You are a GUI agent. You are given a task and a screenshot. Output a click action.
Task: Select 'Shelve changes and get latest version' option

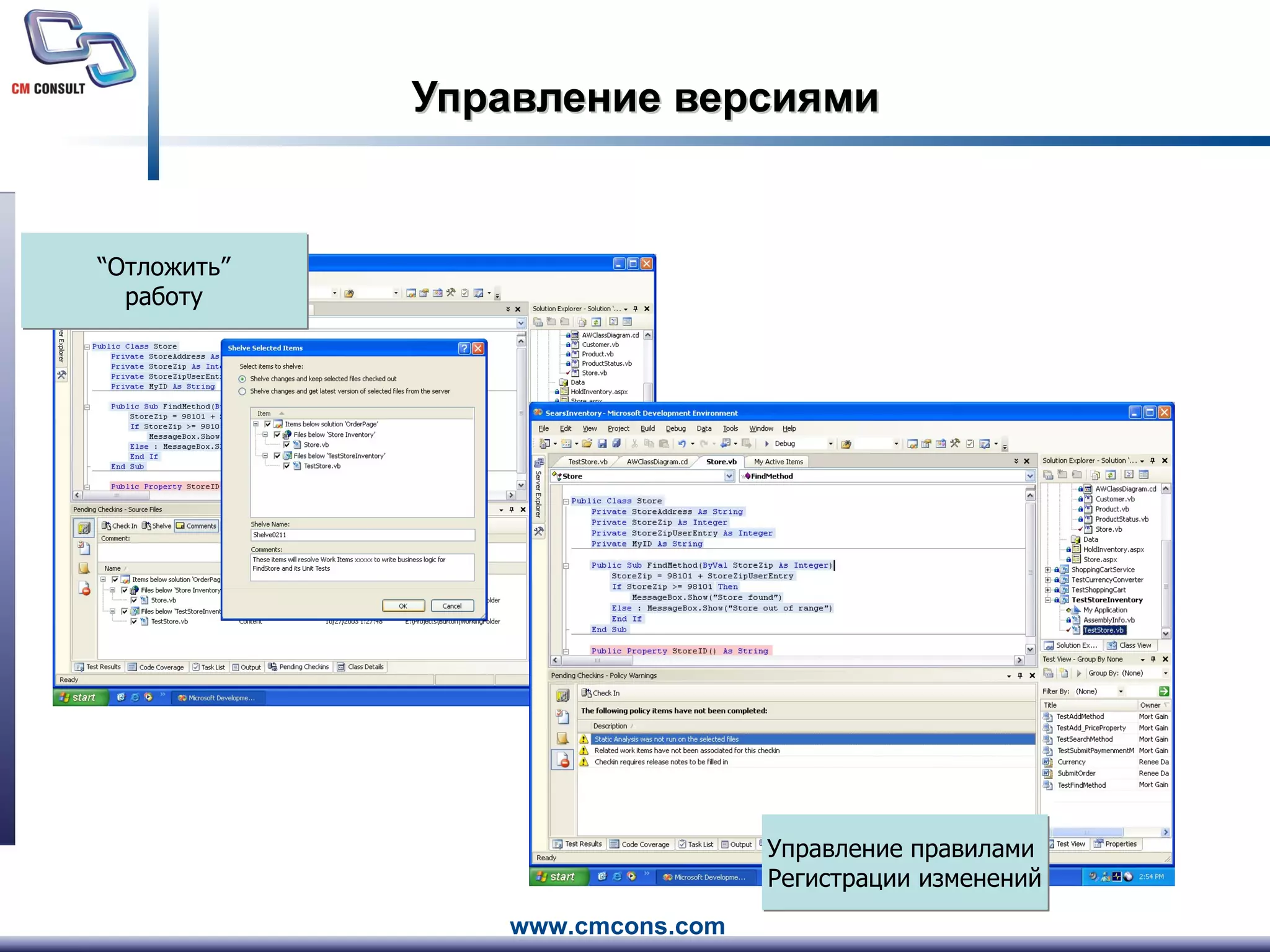coord(242,391)
